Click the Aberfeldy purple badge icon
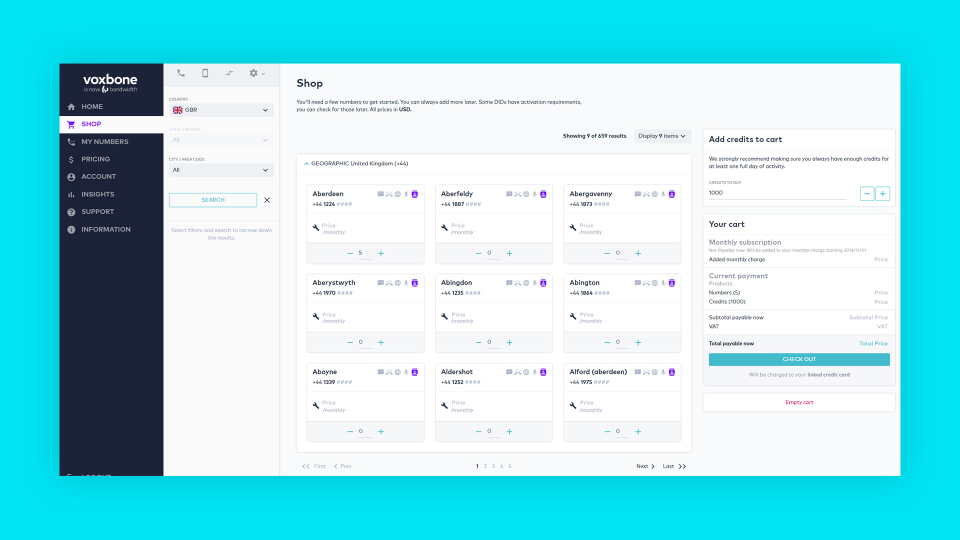Image resolution: width=960 pixels, height=540 pixels. pos(543,194)
